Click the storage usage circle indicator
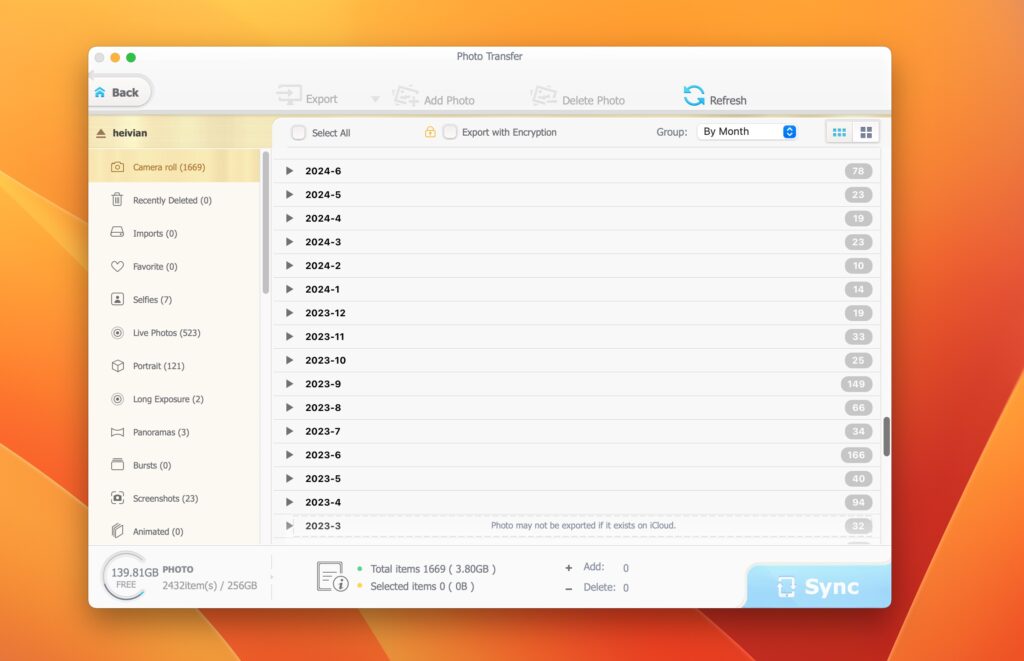This screenshot has width=1024, height=661. [x=125, y=577]
